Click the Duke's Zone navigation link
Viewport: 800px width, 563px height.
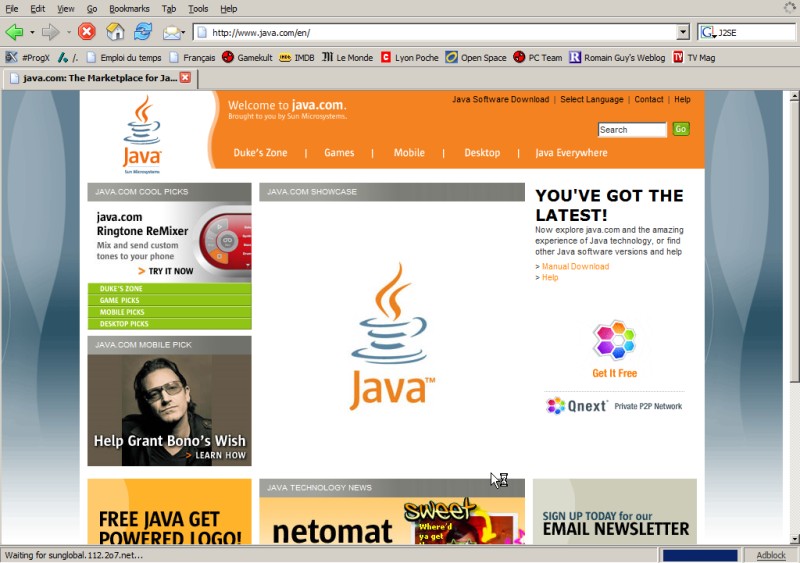(x=260, y=153)
